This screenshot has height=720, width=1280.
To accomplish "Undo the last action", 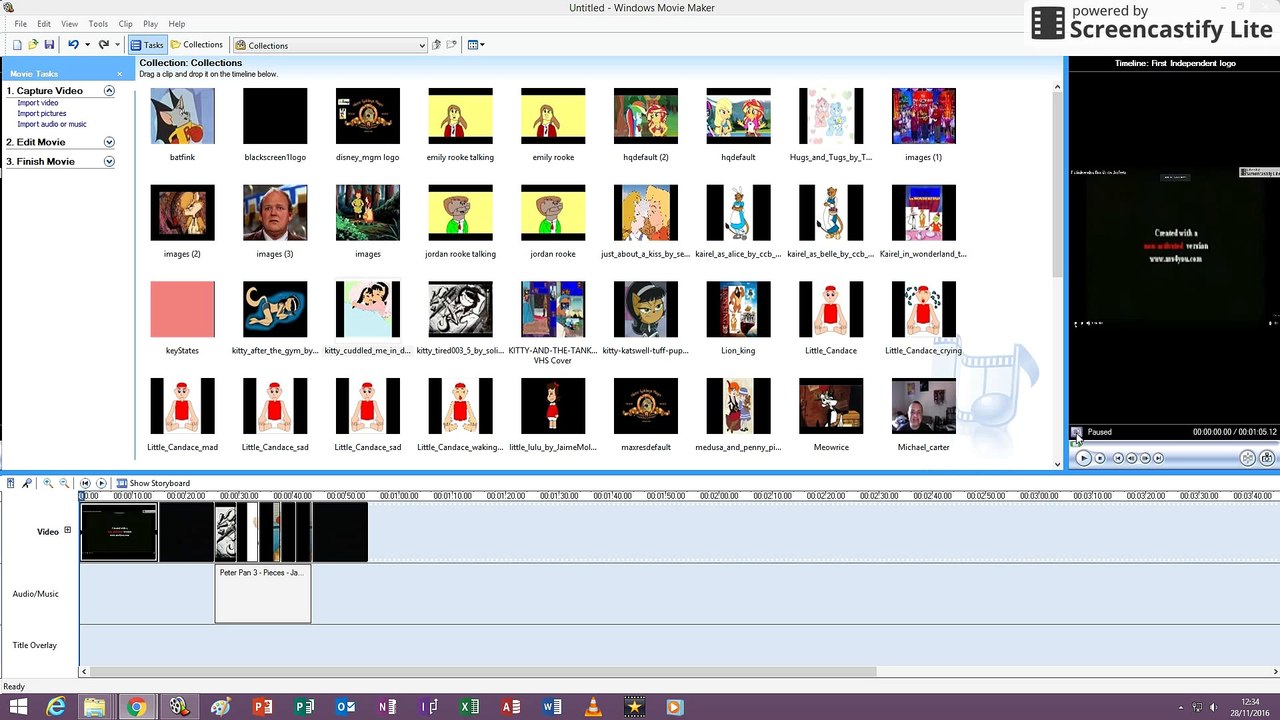I will (x=73, y=45).
